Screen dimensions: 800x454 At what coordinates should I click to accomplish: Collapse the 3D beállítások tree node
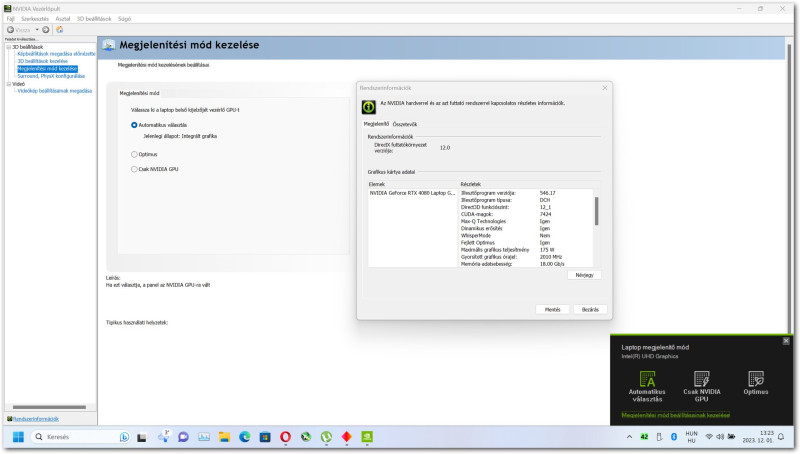point(9,47)
